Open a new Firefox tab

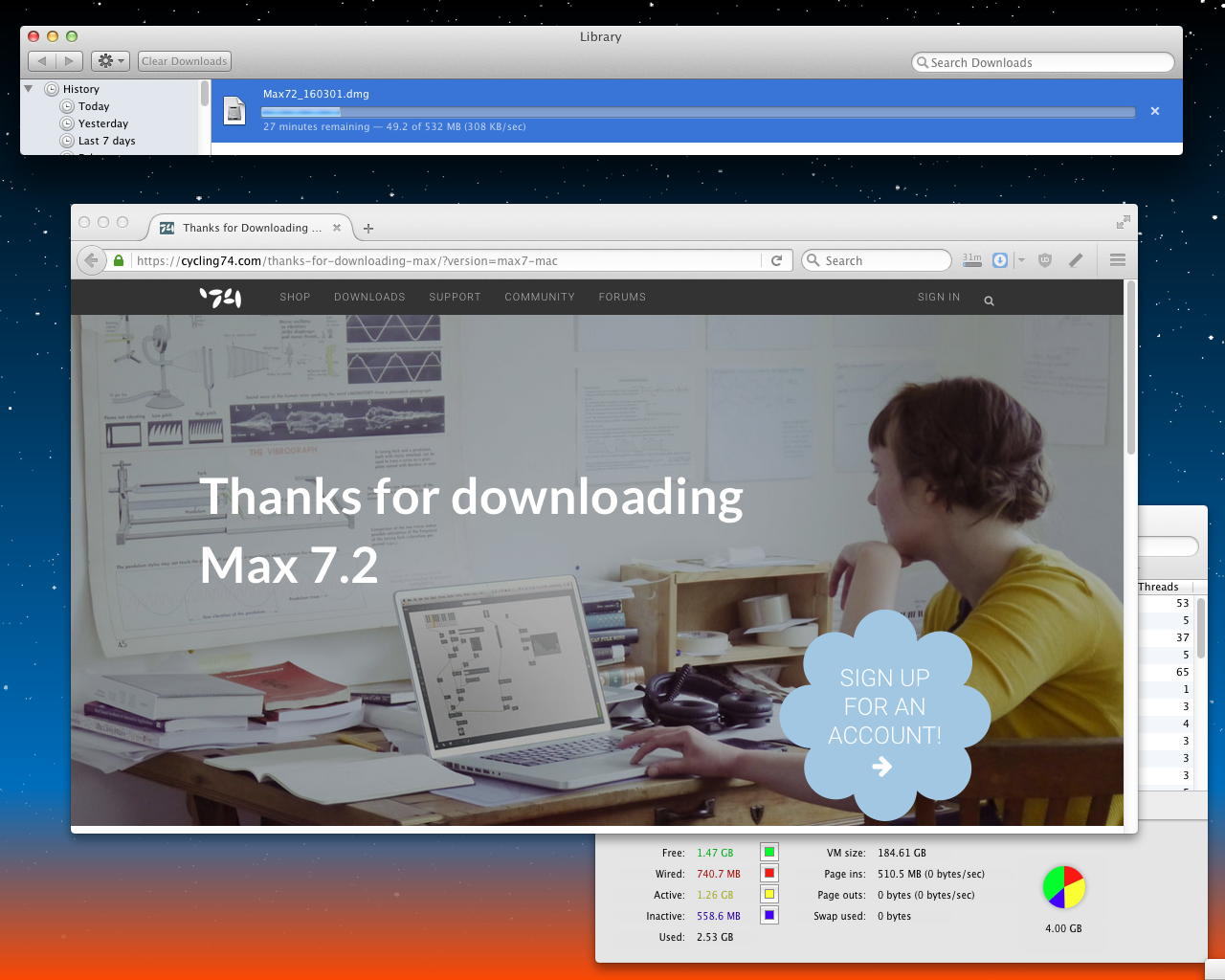(368, 228)
